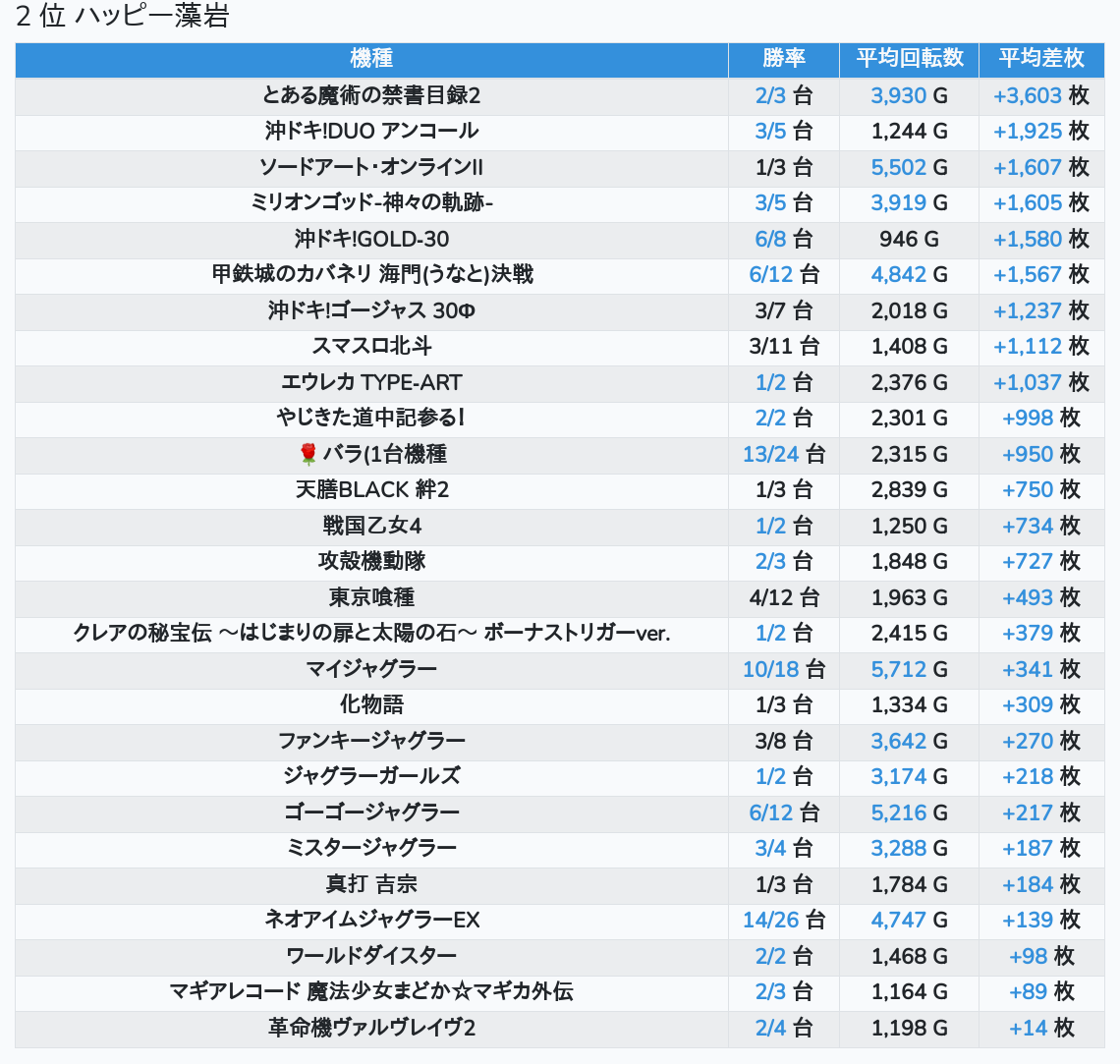
Task: Select 沖ドキ!ゴージャス 30Φ machine name
Action: click(371, 310)
